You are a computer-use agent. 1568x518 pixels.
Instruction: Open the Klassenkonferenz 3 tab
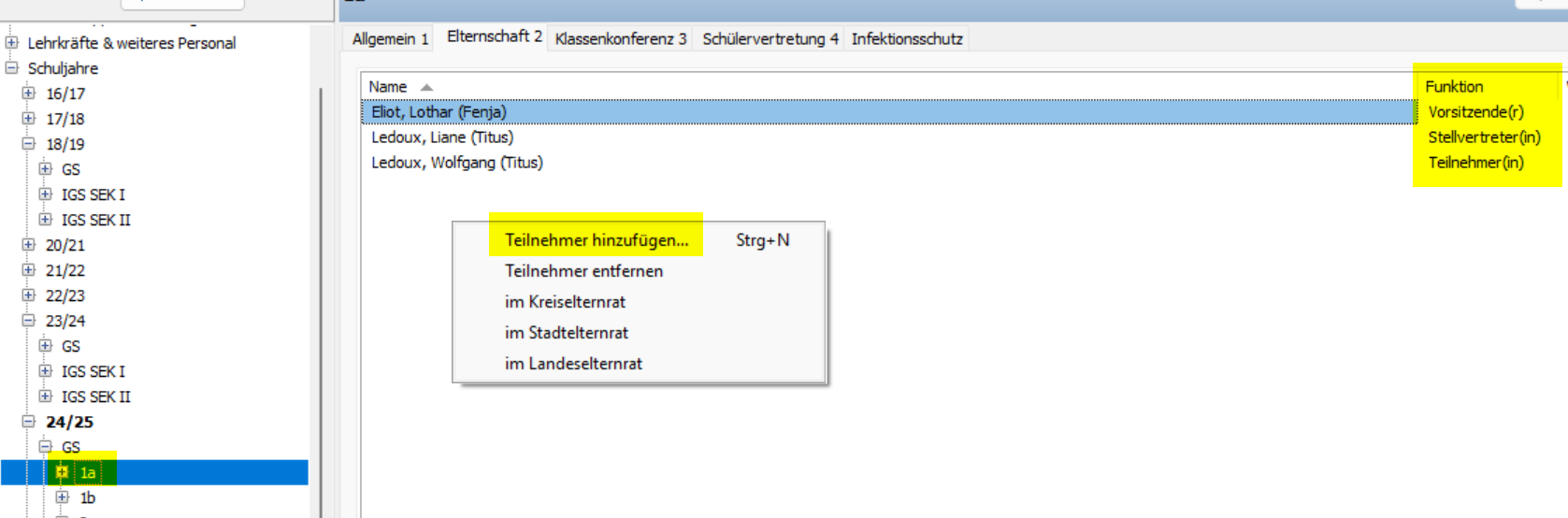(x=620, y=38)
